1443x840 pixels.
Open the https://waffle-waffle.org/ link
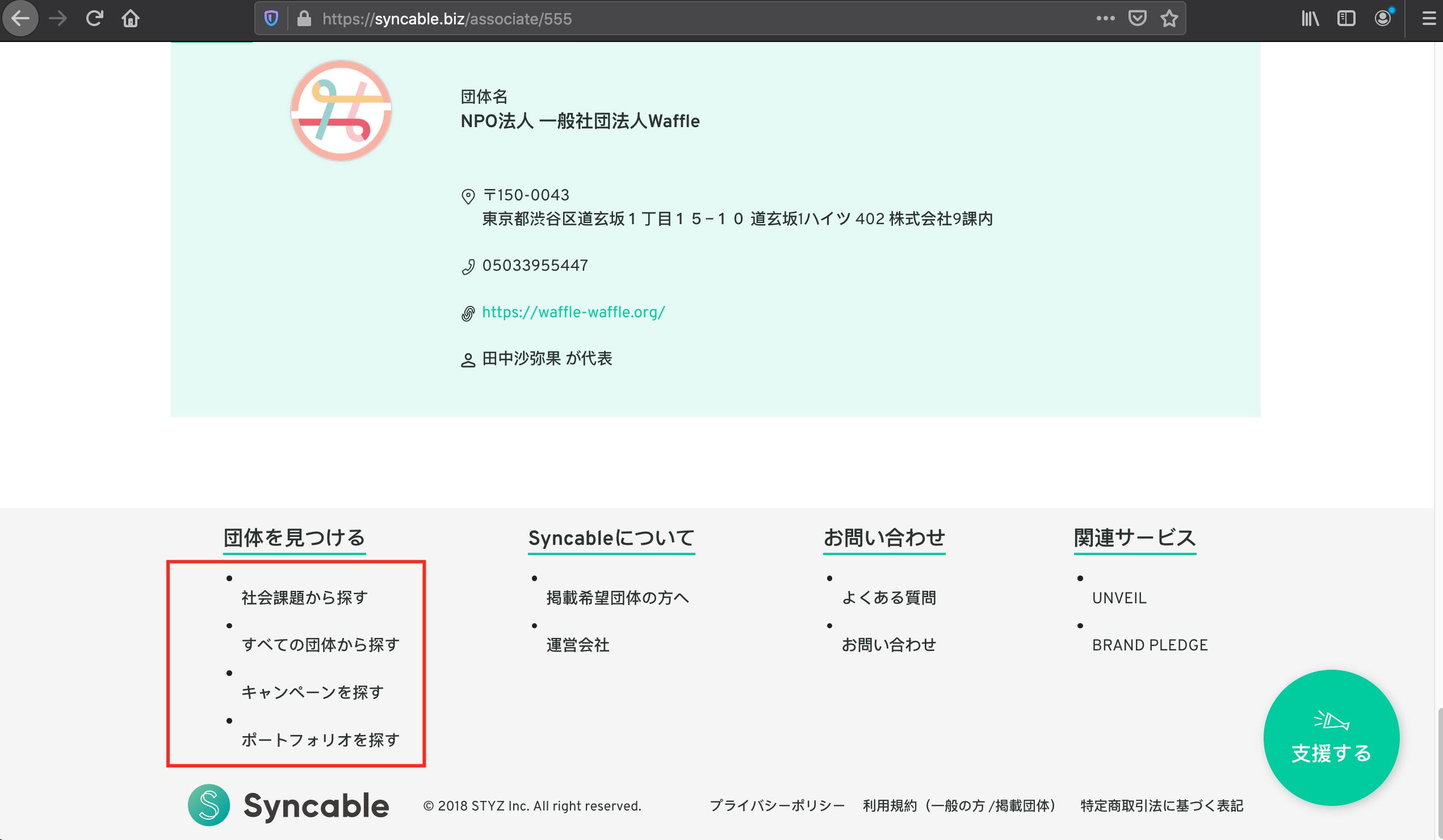click(573, 312)
